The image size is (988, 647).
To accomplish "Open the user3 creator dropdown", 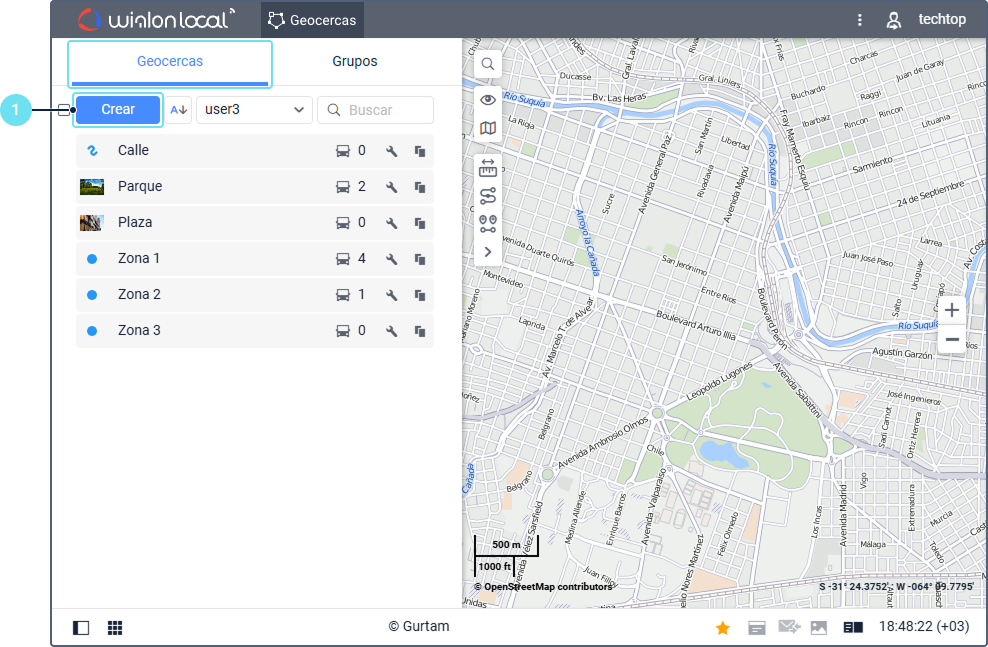I will [255, 110].
